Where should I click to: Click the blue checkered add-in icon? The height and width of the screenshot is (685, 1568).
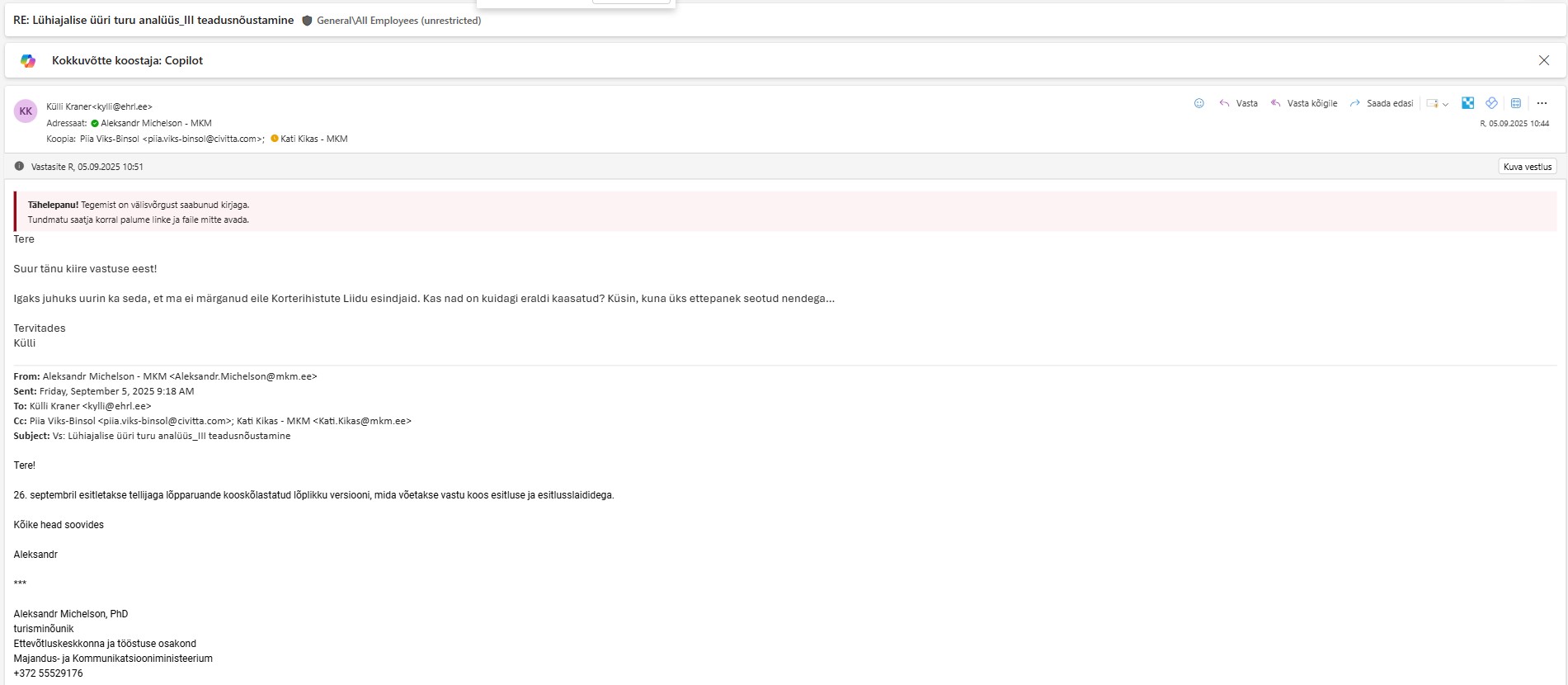pos(1467,103)
